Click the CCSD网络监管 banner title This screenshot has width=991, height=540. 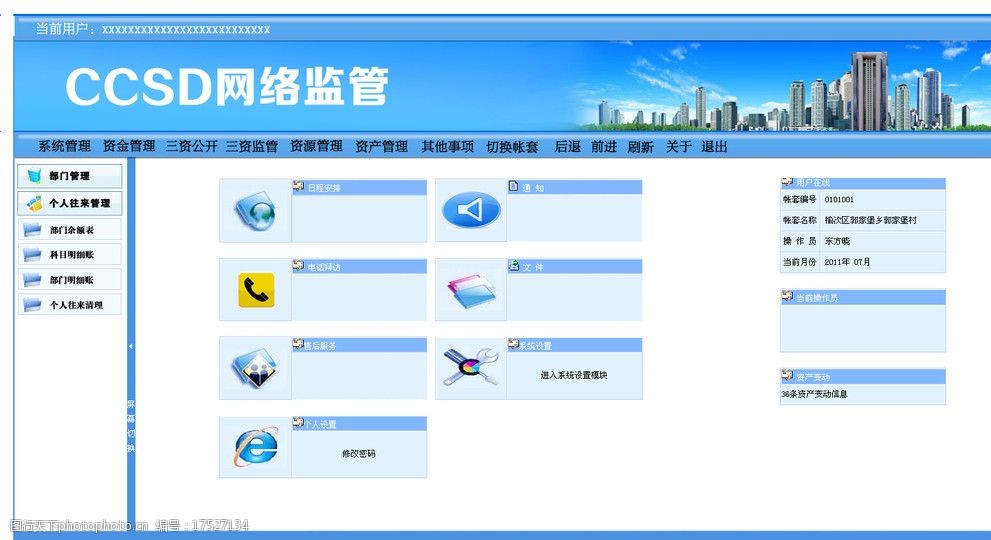click(227, 87)
